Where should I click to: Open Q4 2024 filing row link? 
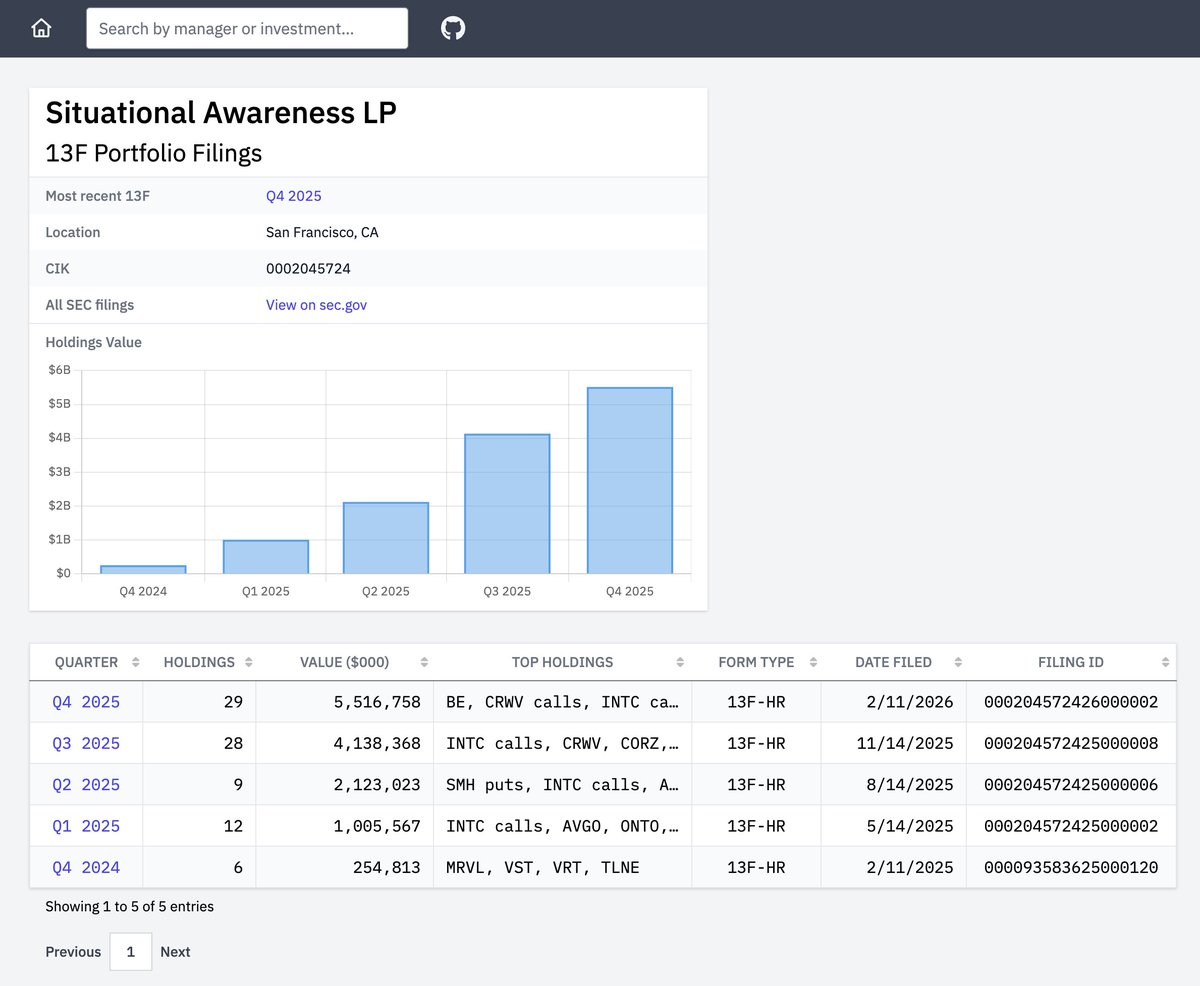tap(86, 867)
